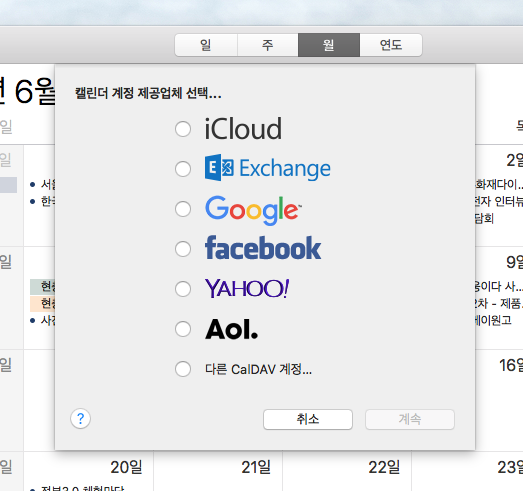Switch to the 월 month view tab
523x491 pixels.
point(329,45)
